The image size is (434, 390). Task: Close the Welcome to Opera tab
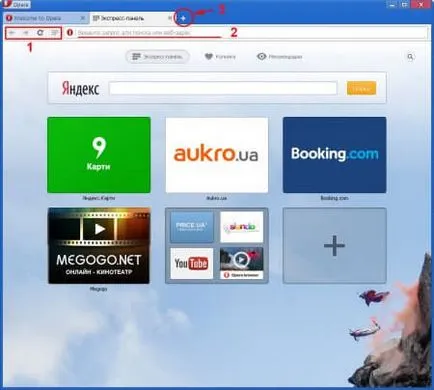(83, 18)
